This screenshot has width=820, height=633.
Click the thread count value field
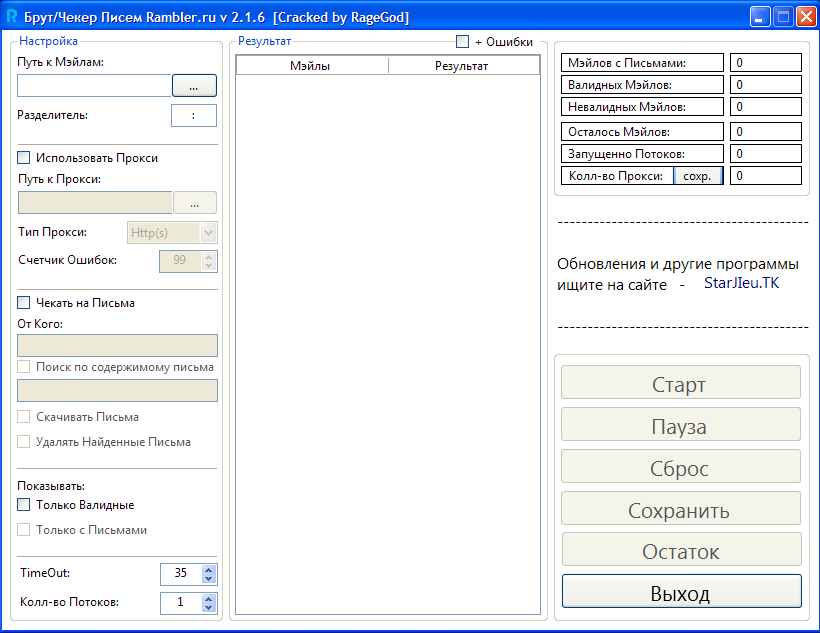click(x=181, y=603)
